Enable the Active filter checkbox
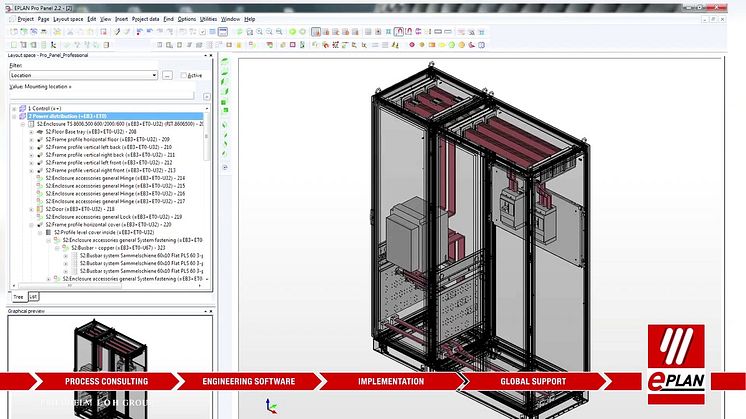 (x=183, y=75)
